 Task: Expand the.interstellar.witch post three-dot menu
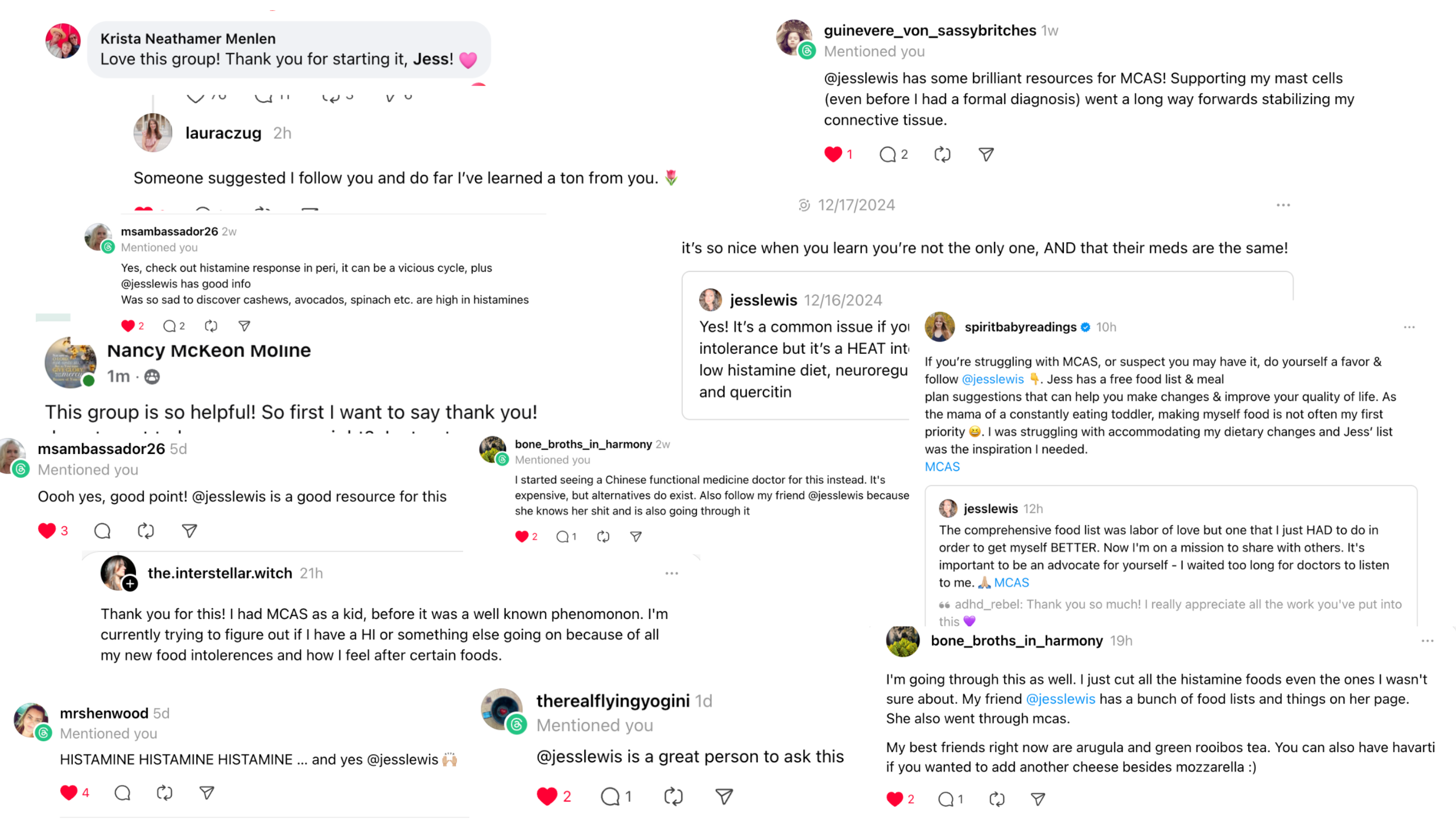[672, 573]
